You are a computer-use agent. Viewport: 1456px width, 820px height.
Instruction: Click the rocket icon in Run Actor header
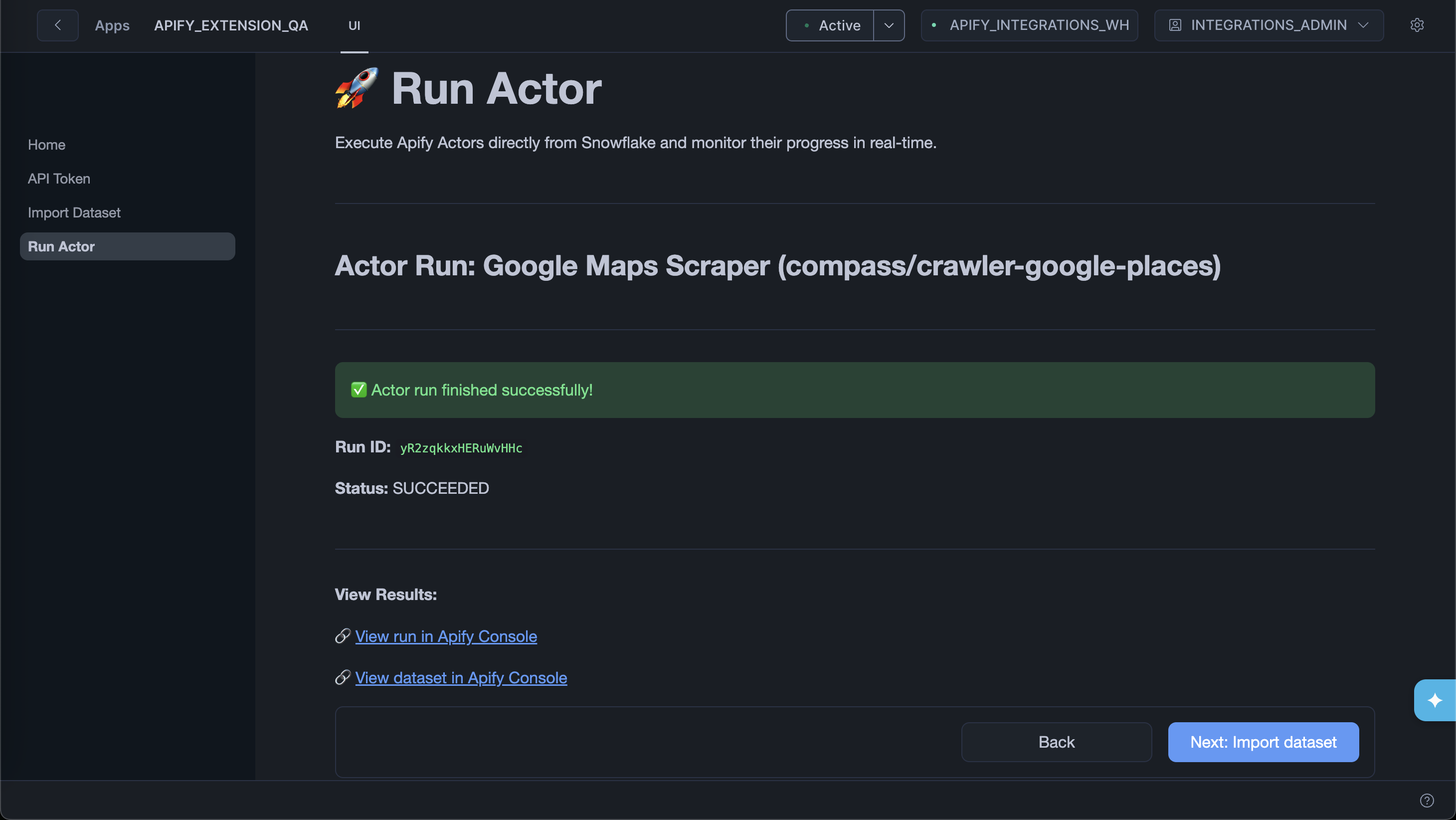coord(356,88)
